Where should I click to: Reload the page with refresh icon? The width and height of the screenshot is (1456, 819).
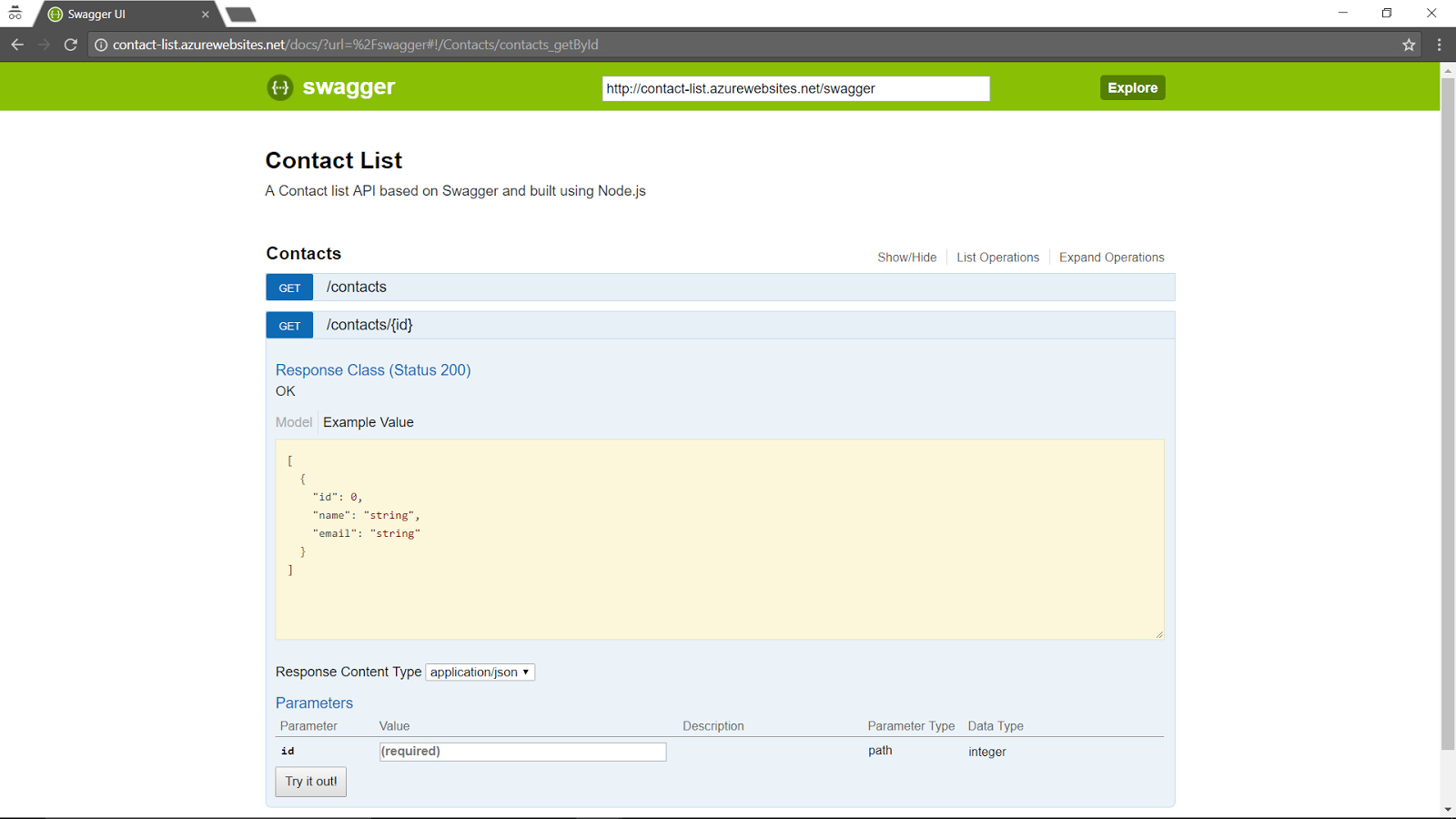(x=71, y=45)
